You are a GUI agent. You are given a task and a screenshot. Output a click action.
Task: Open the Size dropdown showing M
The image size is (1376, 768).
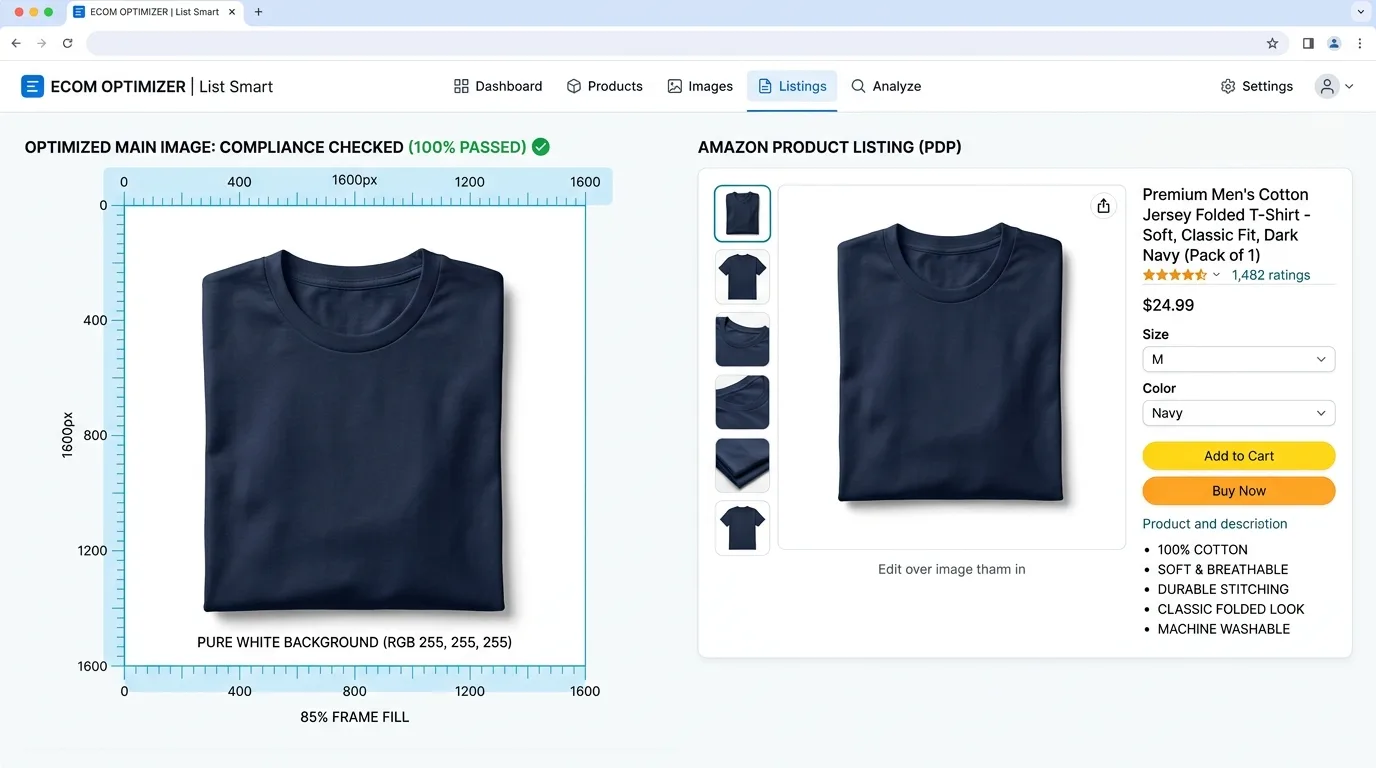tap(1238, 359)
